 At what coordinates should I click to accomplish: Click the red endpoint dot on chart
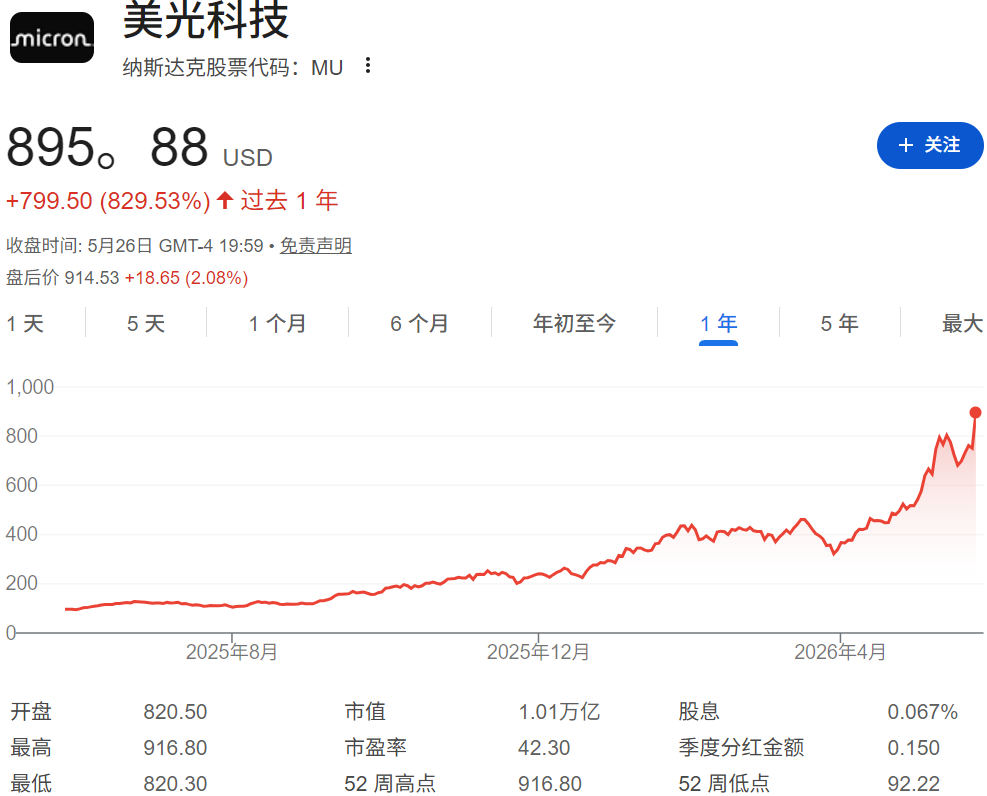tap(975, 413)
